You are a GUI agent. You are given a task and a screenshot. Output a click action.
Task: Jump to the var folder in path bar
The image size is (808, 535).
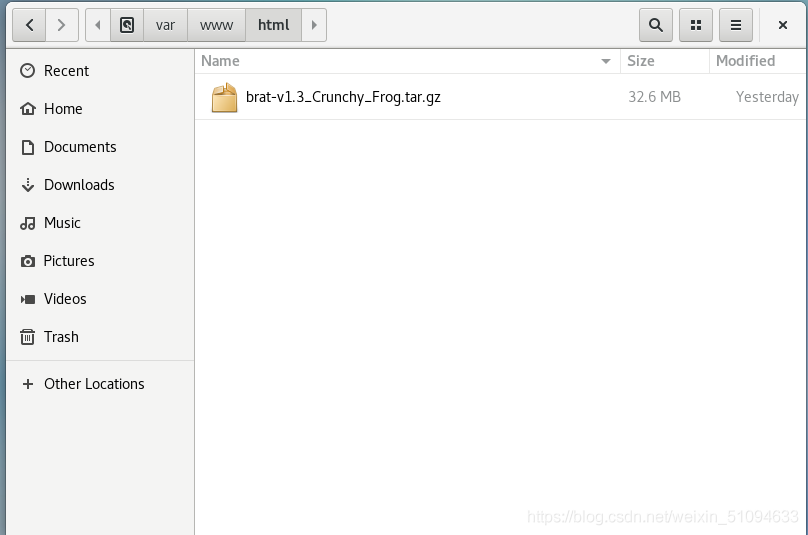(165, 25)
